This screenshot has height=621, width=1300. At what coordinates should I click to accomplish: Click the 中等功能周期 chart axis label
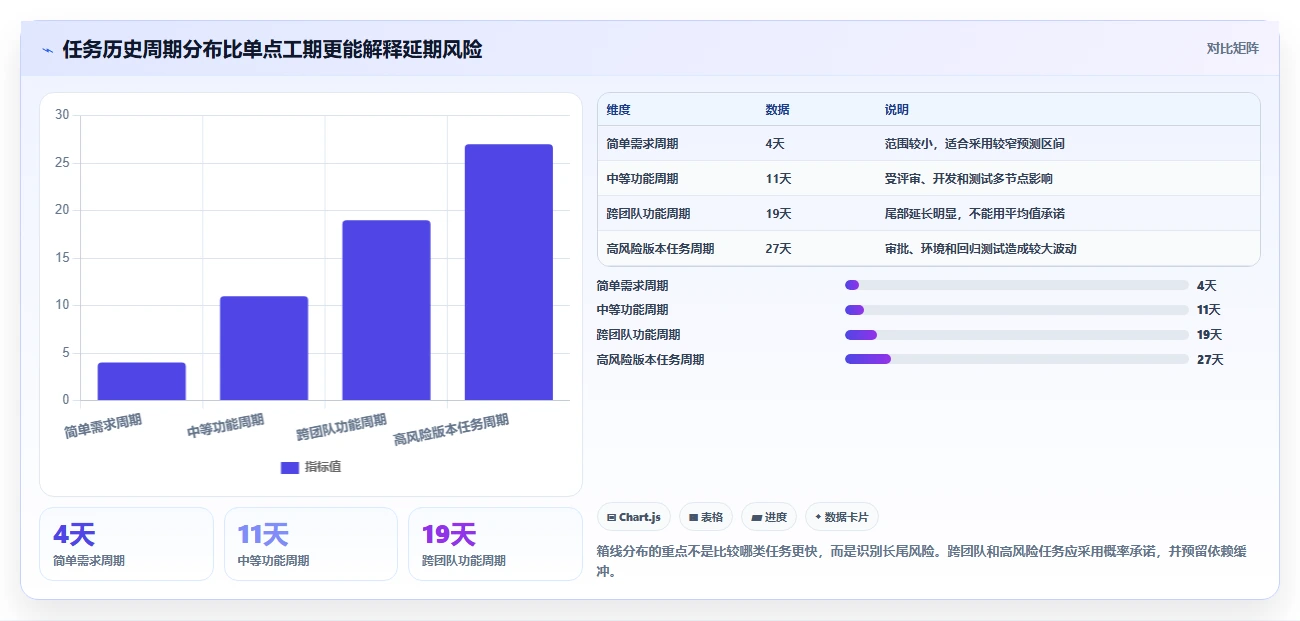tap(226, 427)
